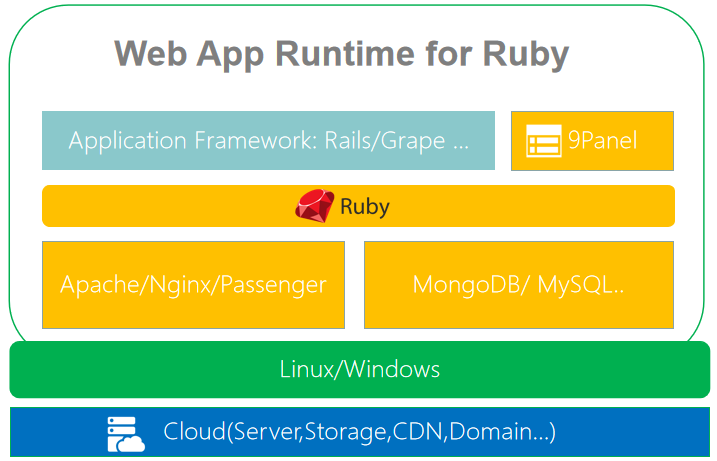
Task: Click the 9Panel dashboard icon
Action: [544, 141]
